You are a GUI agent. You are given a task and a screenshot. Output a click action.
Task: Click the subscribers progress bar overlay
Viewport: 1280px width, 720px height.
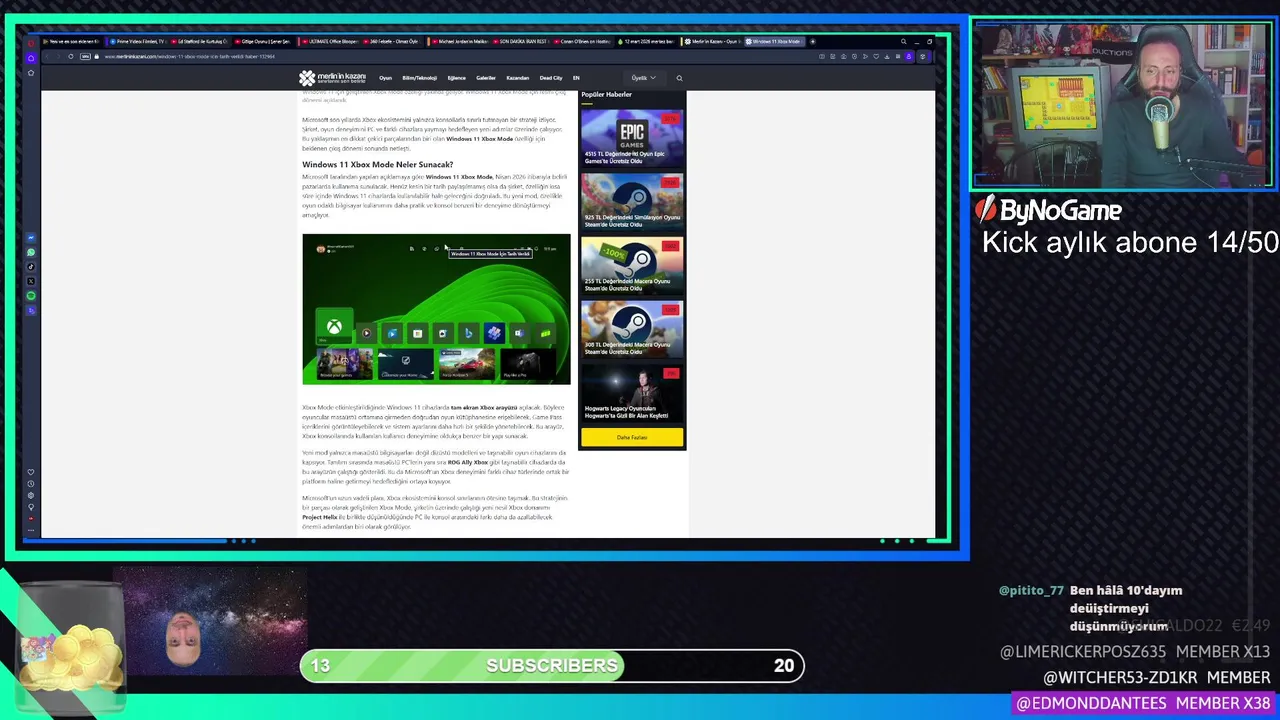pos(552,666)
